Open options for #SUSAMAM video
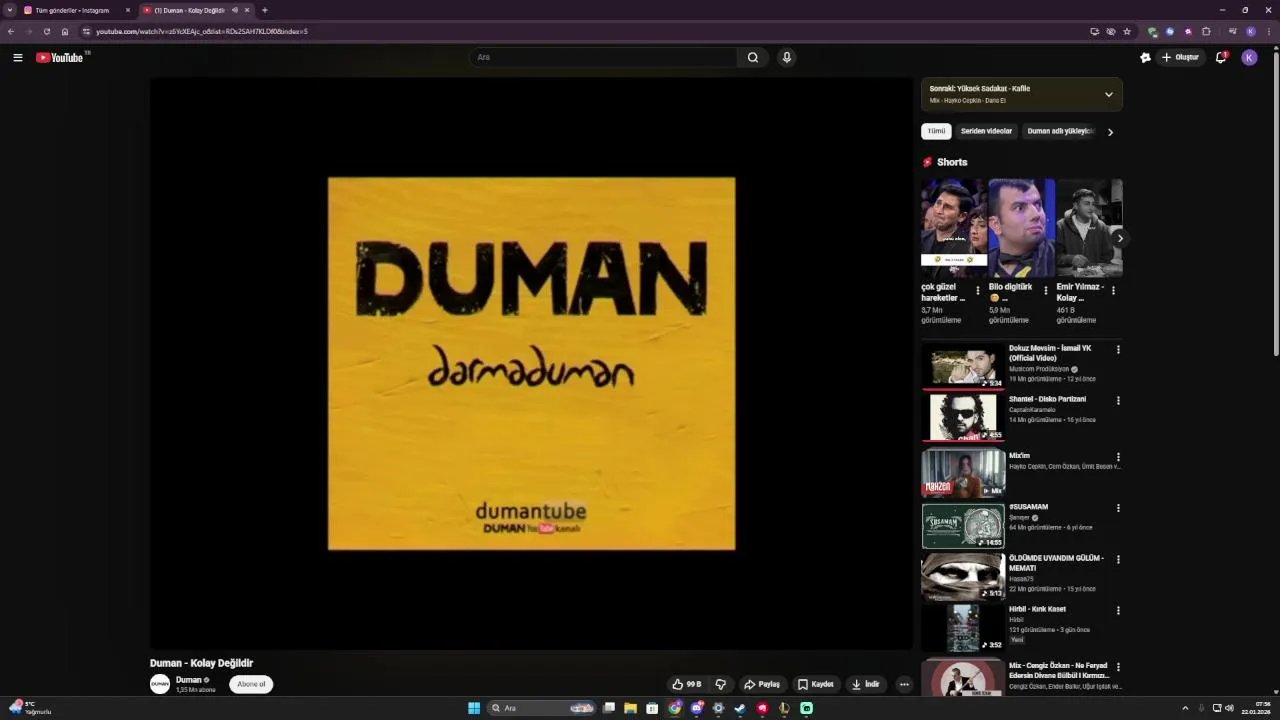The width and height of the screenshot is (1280, 720). pyautogui.click(x=1118, y=508)
